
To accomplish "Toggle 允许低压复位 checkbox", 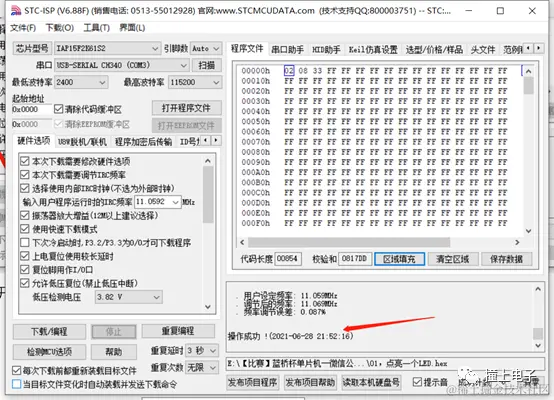I will click(x=24, y=283).
